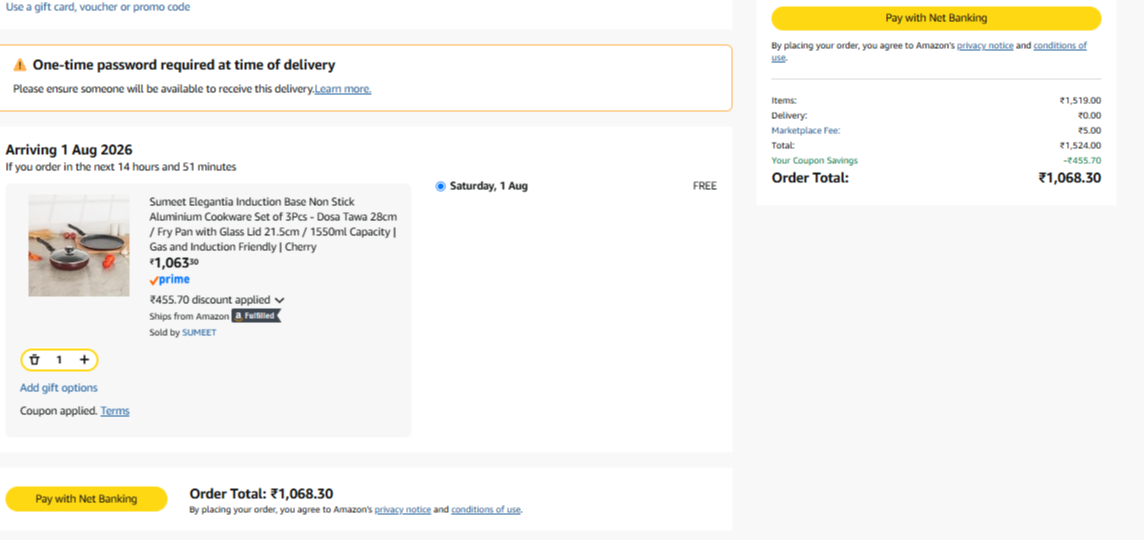
Task: Click the sidebar Order Total ₹1,068.30 amount
Action: [1070, 177]
